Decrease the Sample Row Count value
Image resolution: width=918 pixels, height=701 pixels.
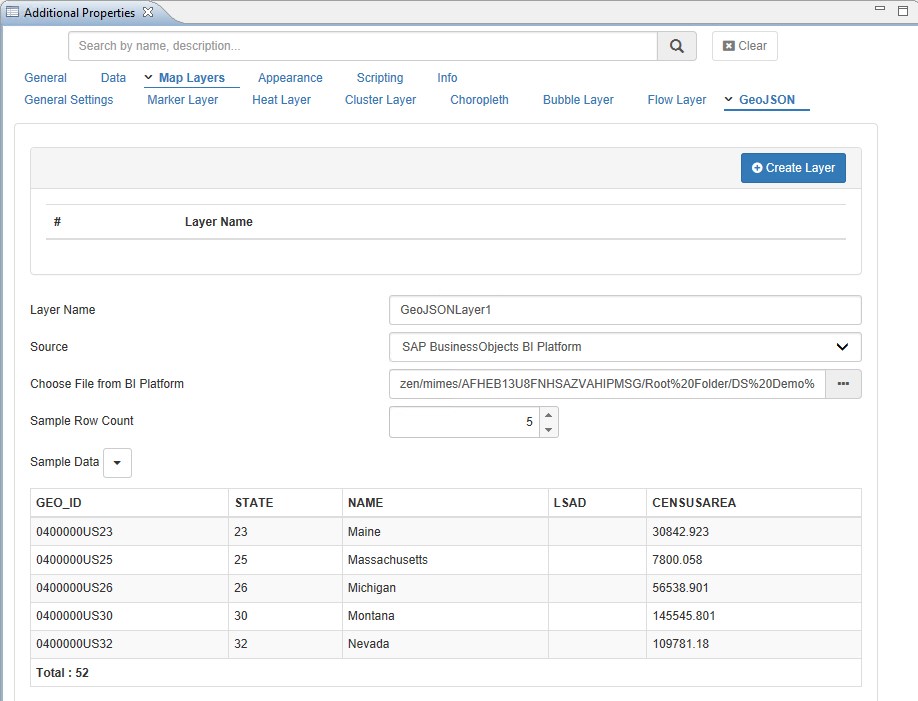click(x=548, y=430)
